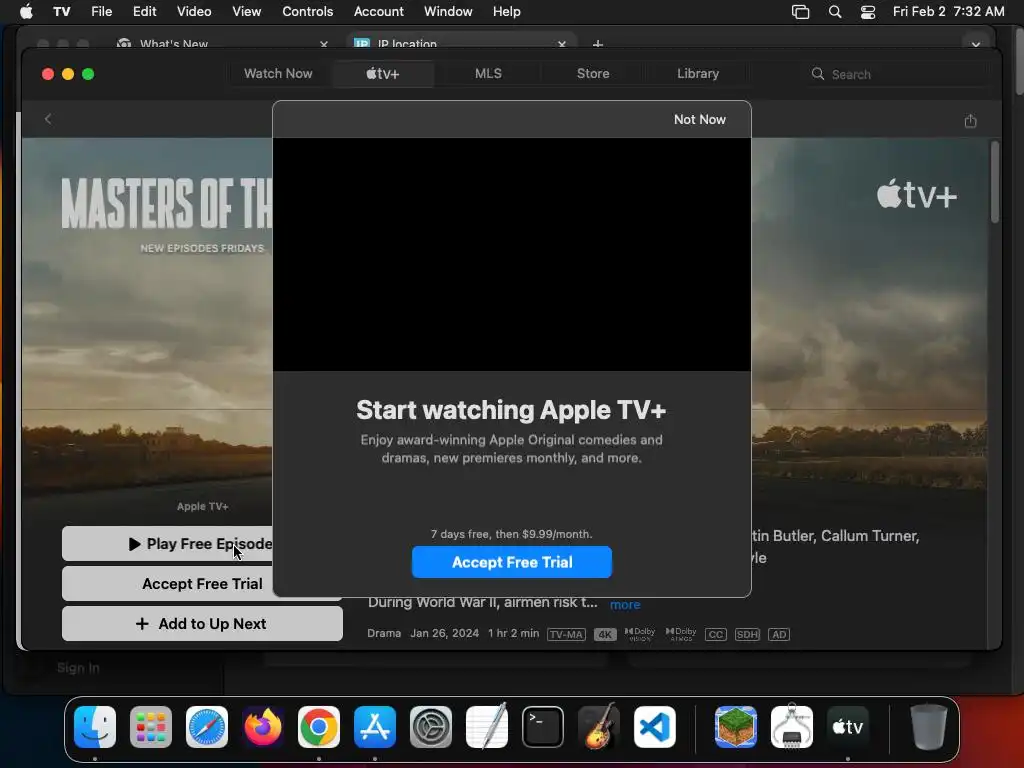Open App Store from the Dock

point(375,727)
